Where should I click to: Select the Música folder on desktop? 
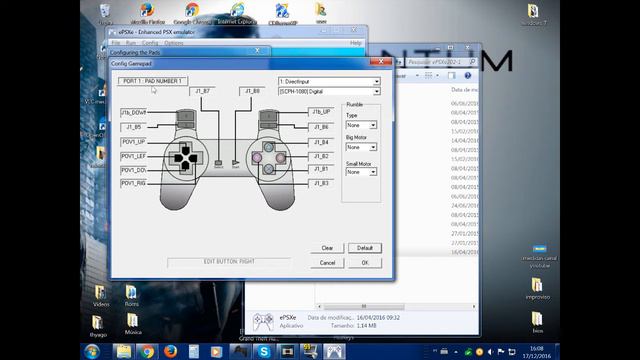pyautogui.click(x=133, y=324)
